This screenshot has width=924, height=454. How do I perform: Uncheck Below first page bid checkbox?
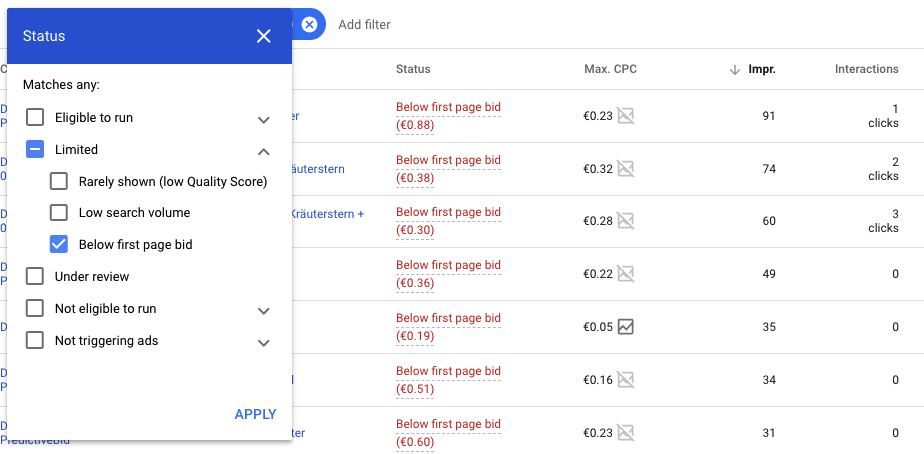pos(58,244)
